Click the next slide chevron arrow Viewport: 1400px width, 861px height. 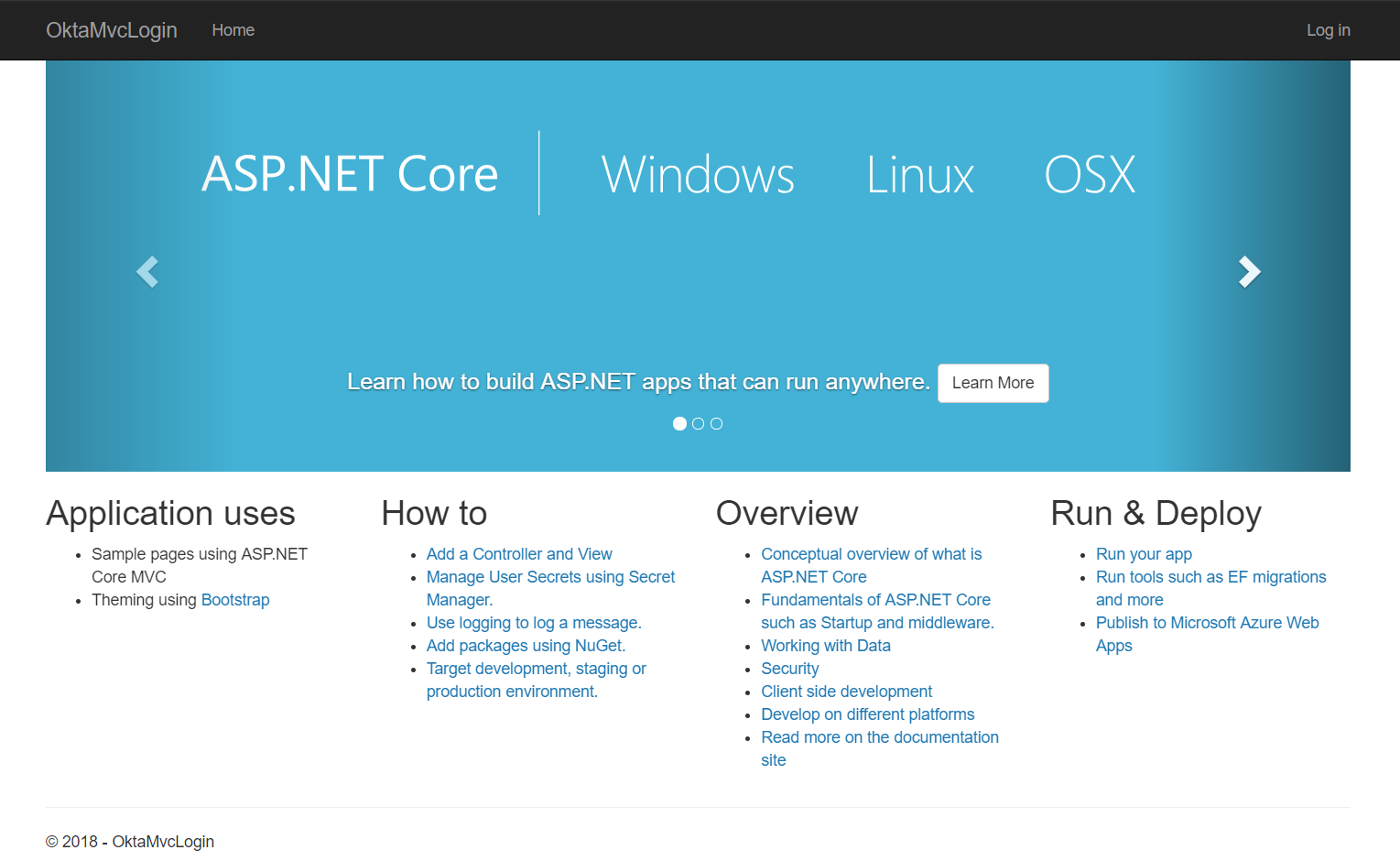point(1249,271)
